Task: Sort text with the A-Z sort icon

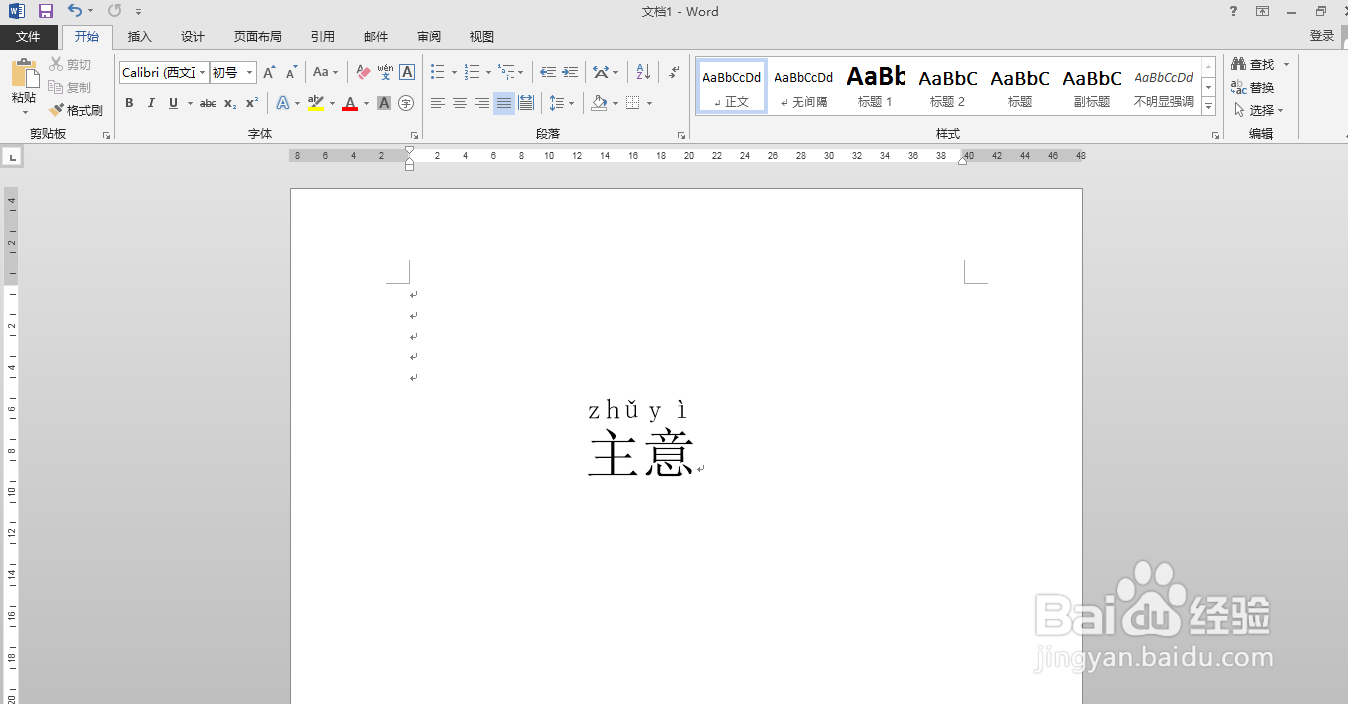Action: click(643, 72)
